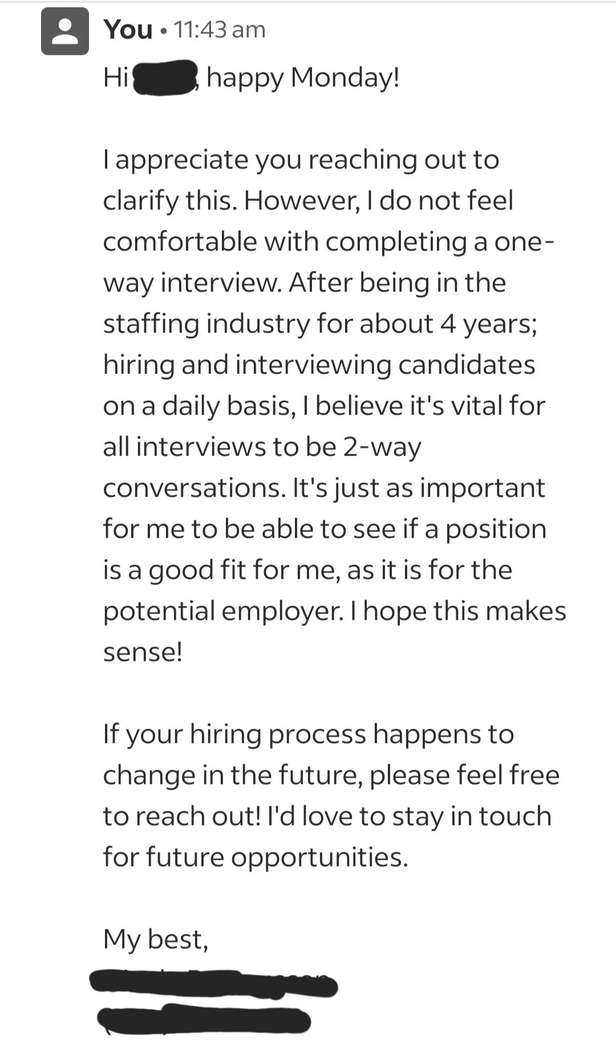Click the "My best," sign-off

click(x=154, y=939)
